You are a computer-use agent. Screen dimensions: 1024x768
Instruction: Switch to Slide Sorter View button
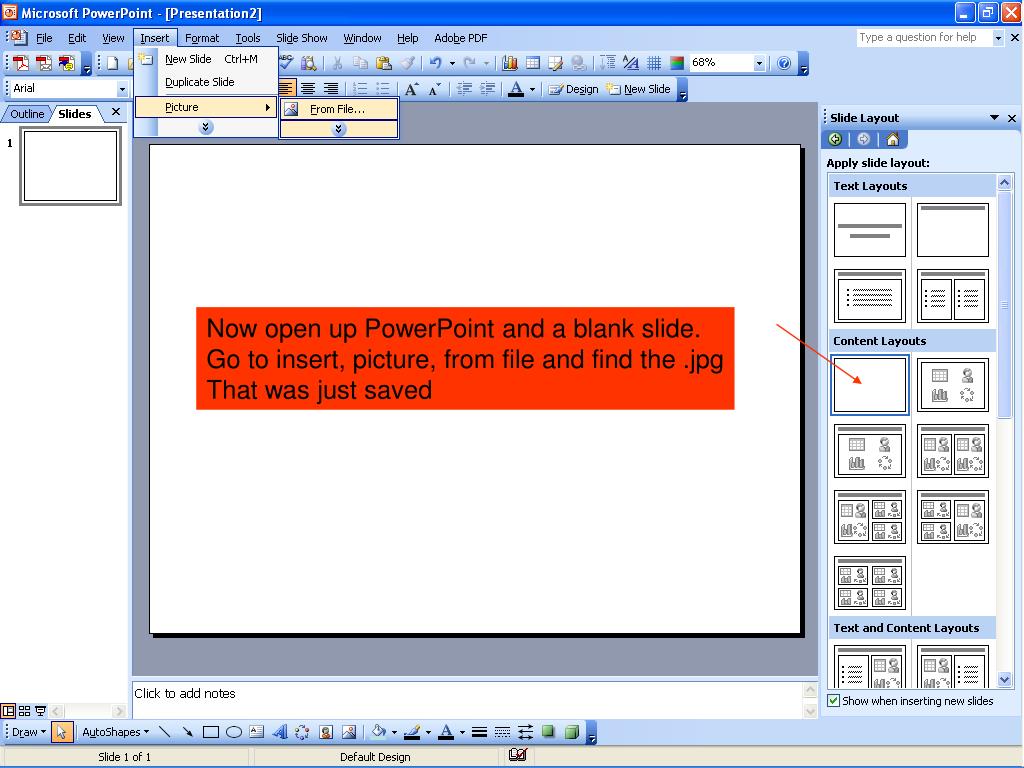click(24, 711)
